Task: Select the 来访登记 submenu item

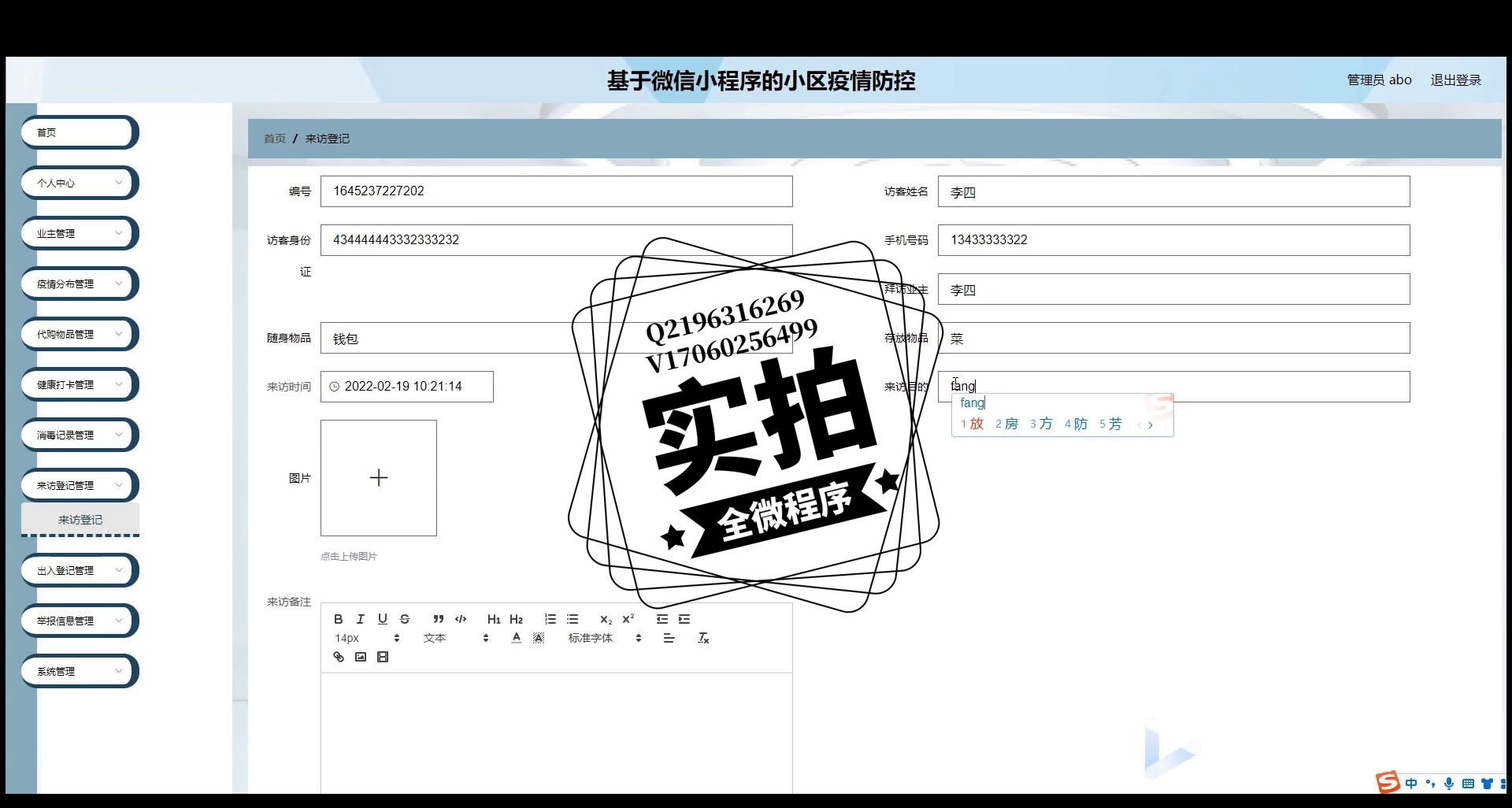Action: click(80, 520)
